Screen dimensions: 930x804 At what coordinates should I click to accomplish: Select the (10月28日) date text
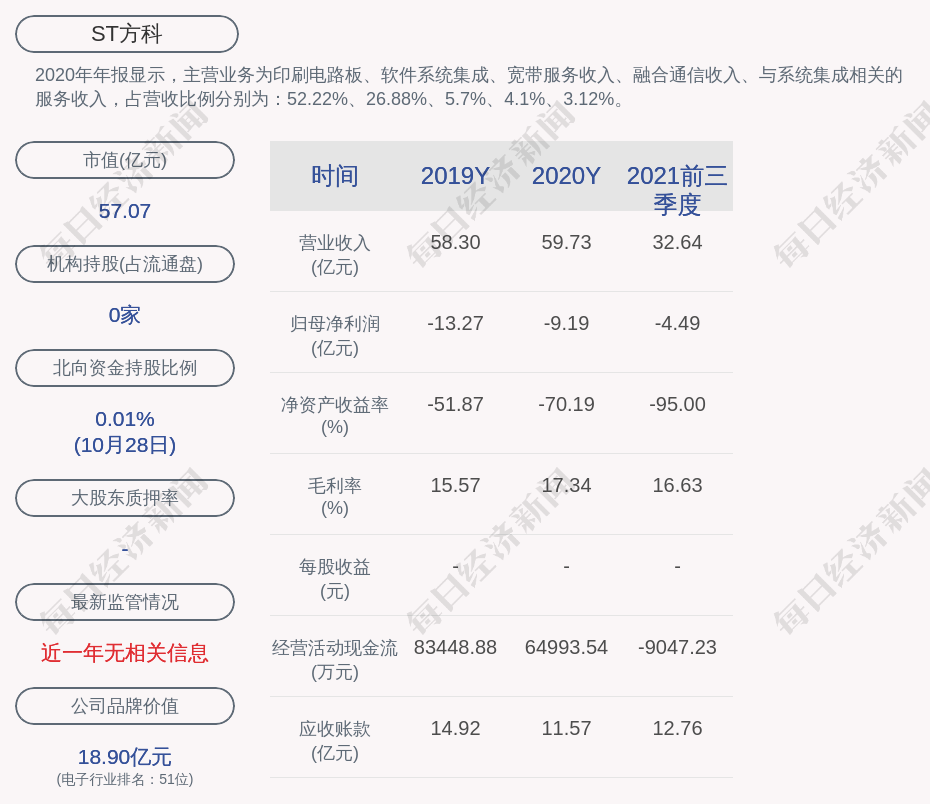(x=125, y=445)
